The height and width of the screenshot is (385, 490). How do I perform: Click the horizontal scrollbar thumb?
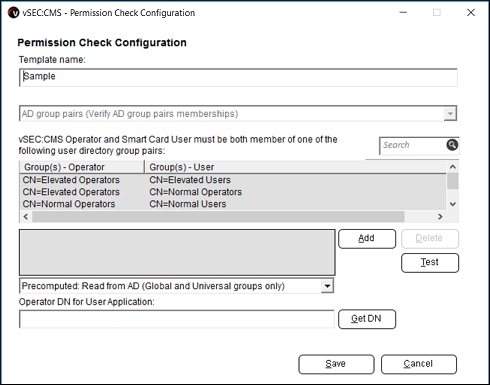click(x=218, y=217)
